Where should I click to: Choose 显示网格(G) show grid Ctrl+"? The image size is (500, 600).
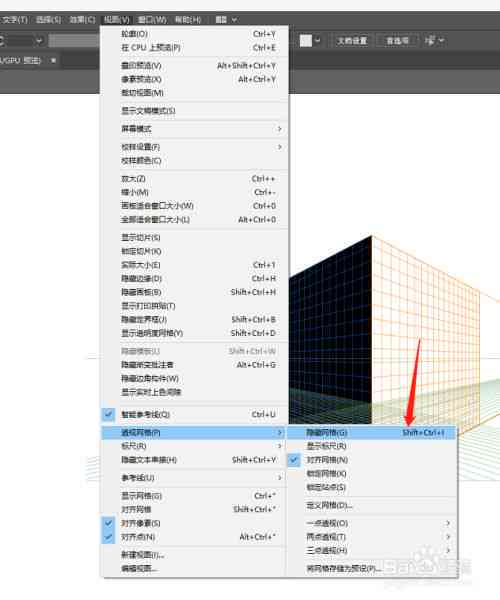(194, 496)
